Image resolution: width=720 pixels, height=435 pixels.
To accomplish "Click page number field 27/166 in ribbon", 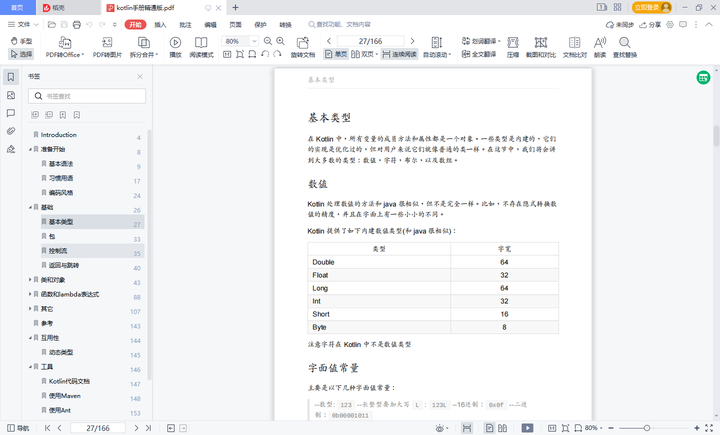I will [370, 41].
